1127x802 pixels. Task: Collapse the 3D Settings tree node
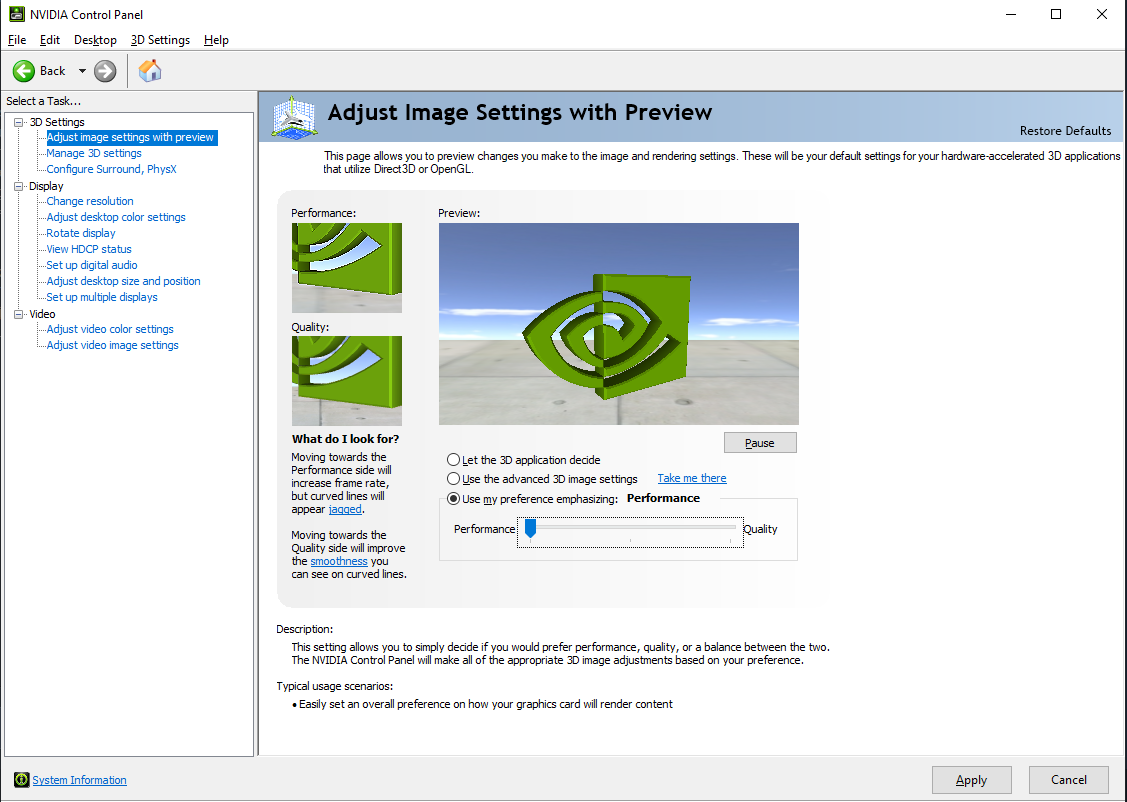(19, 122)
